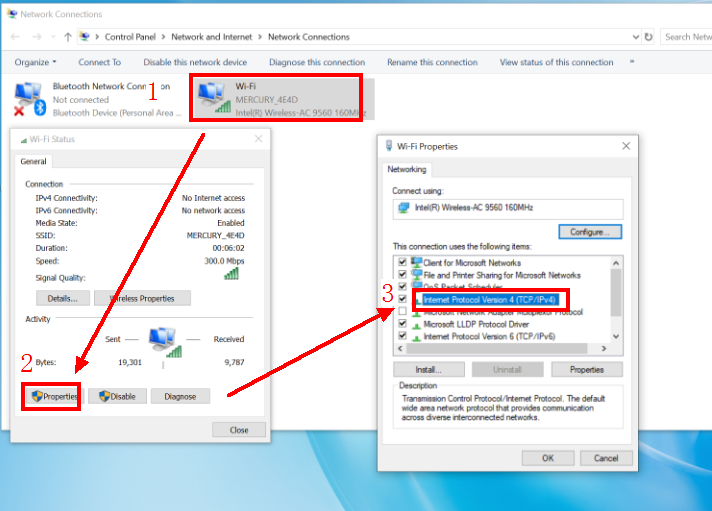Select the Networking tab
This screenshot has height=511, width=712.
coord(407,170)
